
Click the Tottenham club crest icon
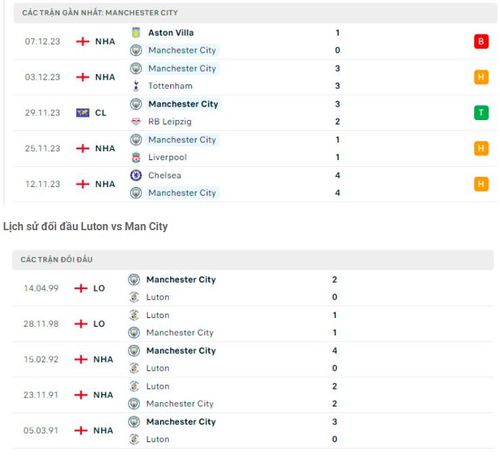coord(136,86)
